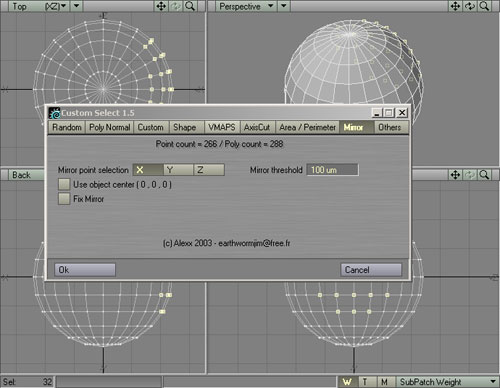Open the Top (XZ) view type dropdown
Image resolution: width=500 pixels, height=388 pixels.
click(39, 6)
